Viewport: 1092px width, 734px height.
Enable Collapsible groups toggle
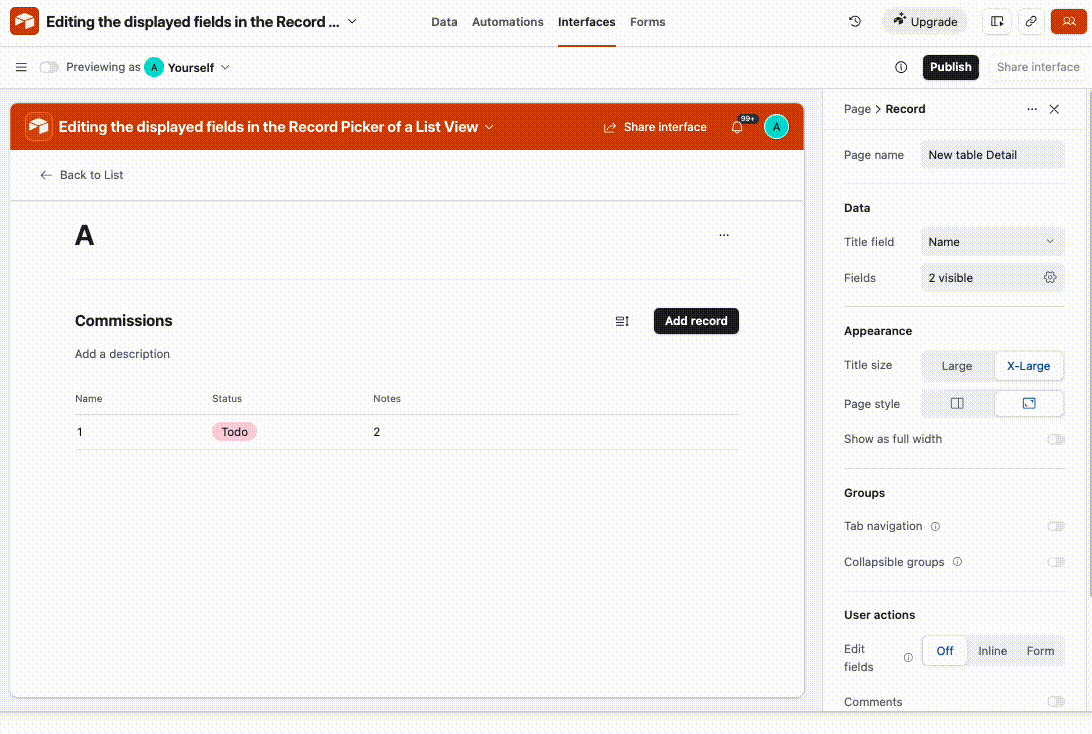(x=1056, y=562)
